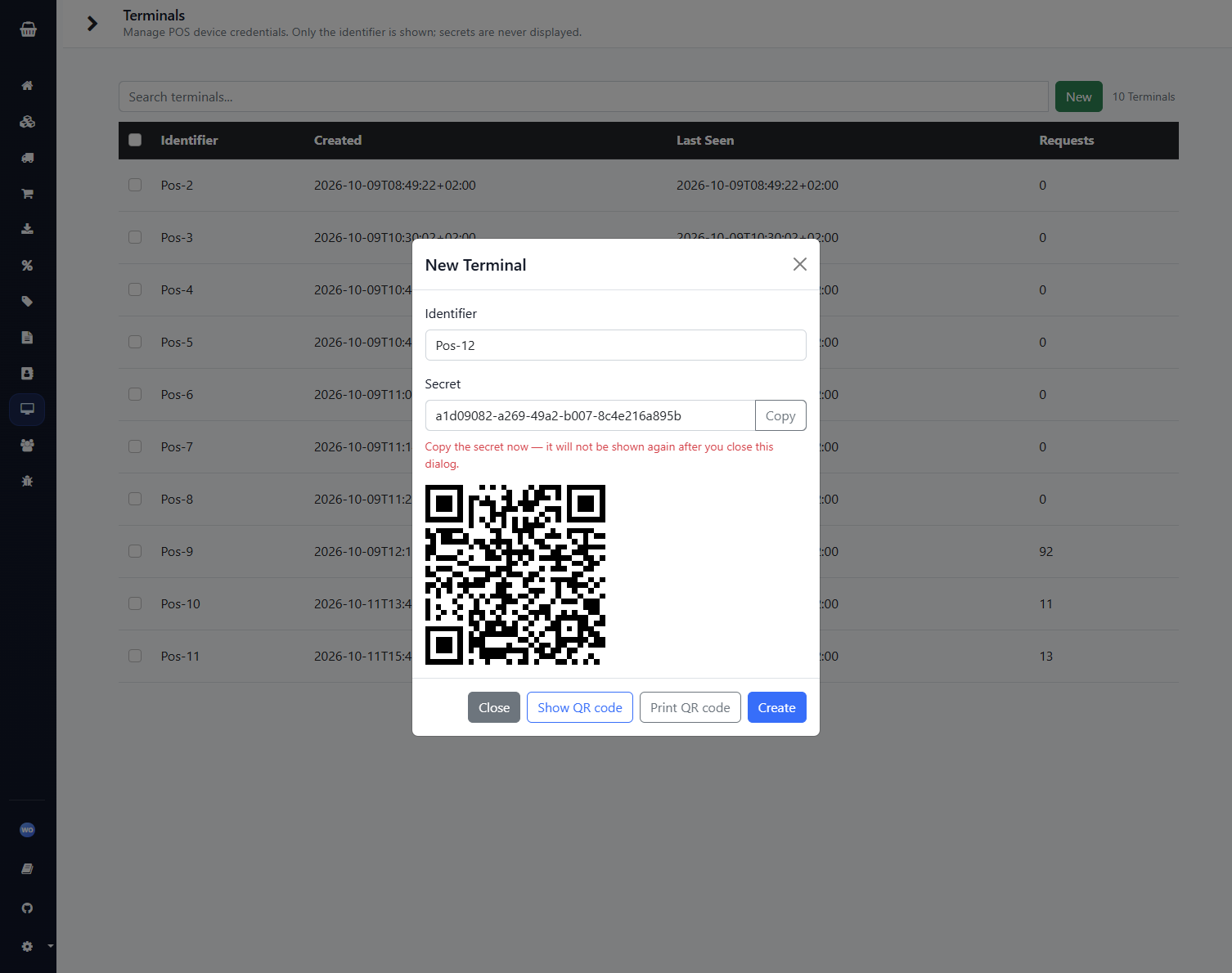Open the monitor terminals icon
Viewport: 1232px width, 973px height.
(27, 409)
